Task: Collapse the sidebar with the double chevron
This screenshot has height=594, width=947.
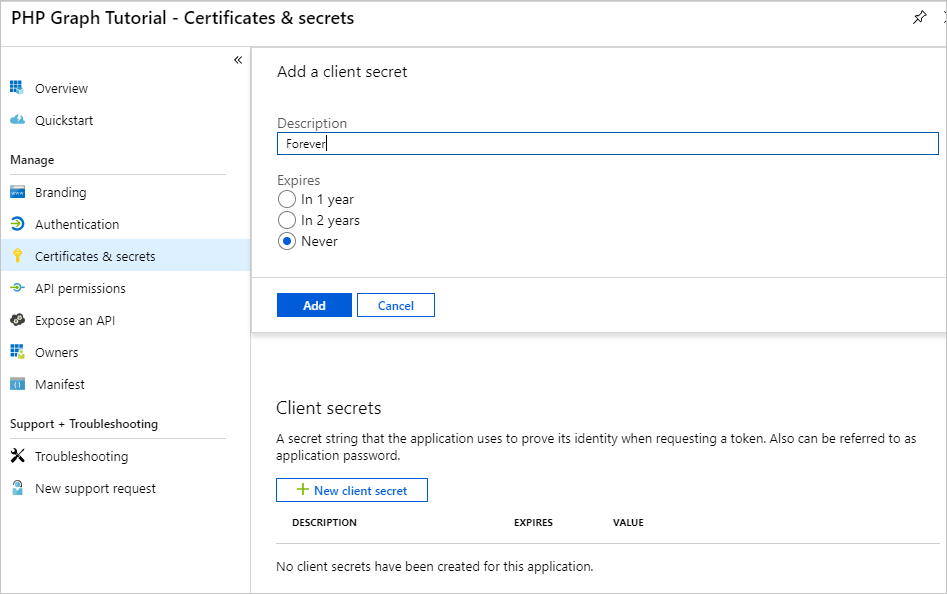Action: coord(238,60)
